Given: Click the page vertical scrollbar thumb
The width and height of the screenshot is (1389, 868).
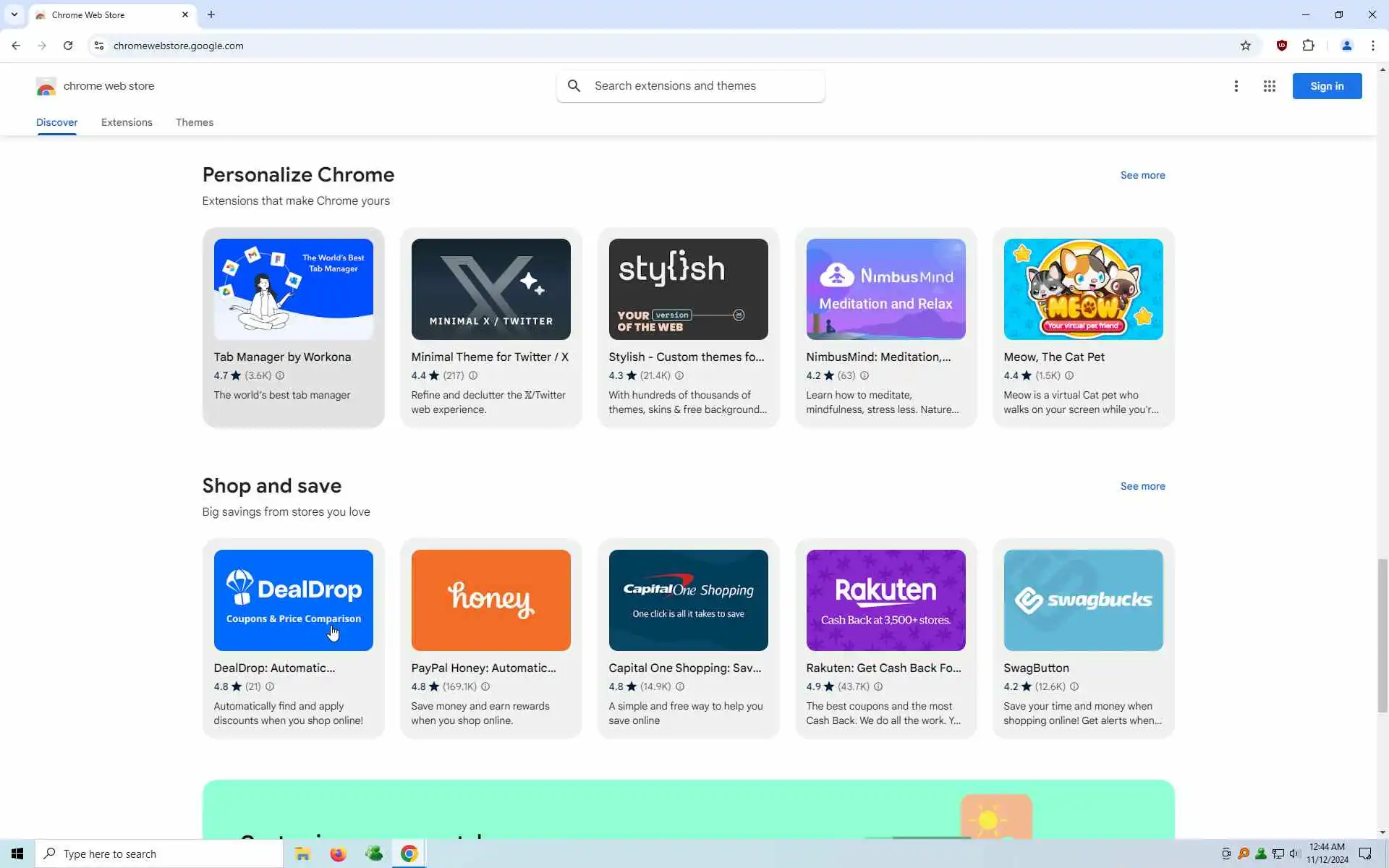Looking at the screenshot, I should (x=1382, y=635).
